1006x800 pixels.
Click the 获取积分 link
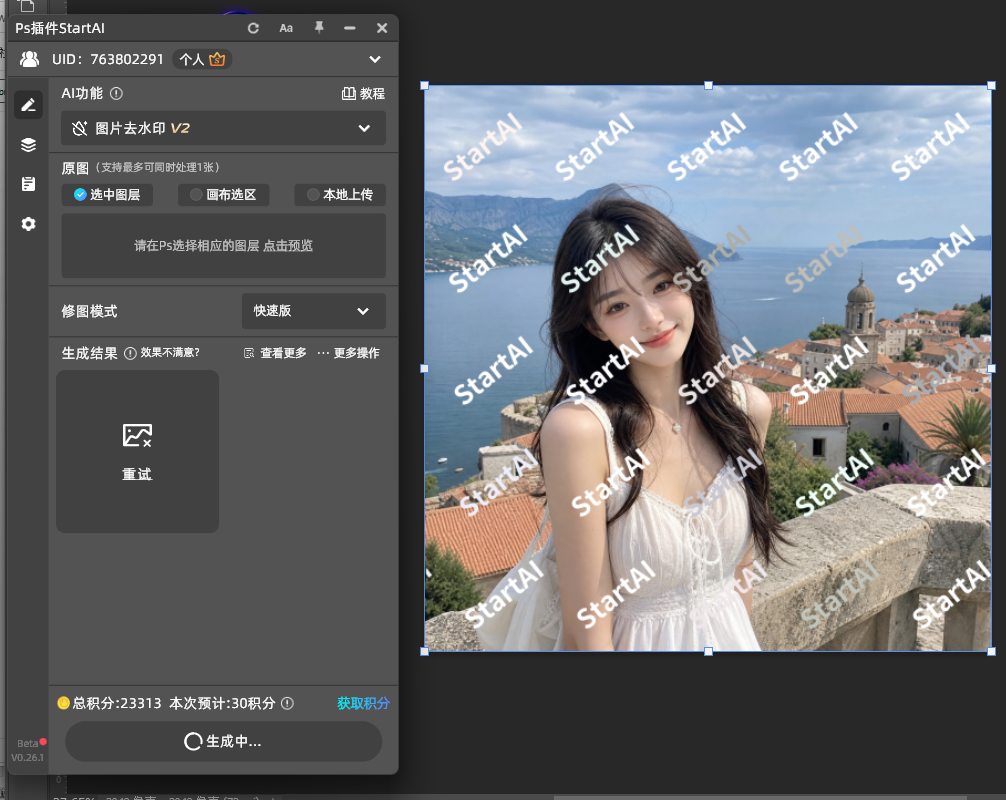pyautogui.click(x=363, y=703)
